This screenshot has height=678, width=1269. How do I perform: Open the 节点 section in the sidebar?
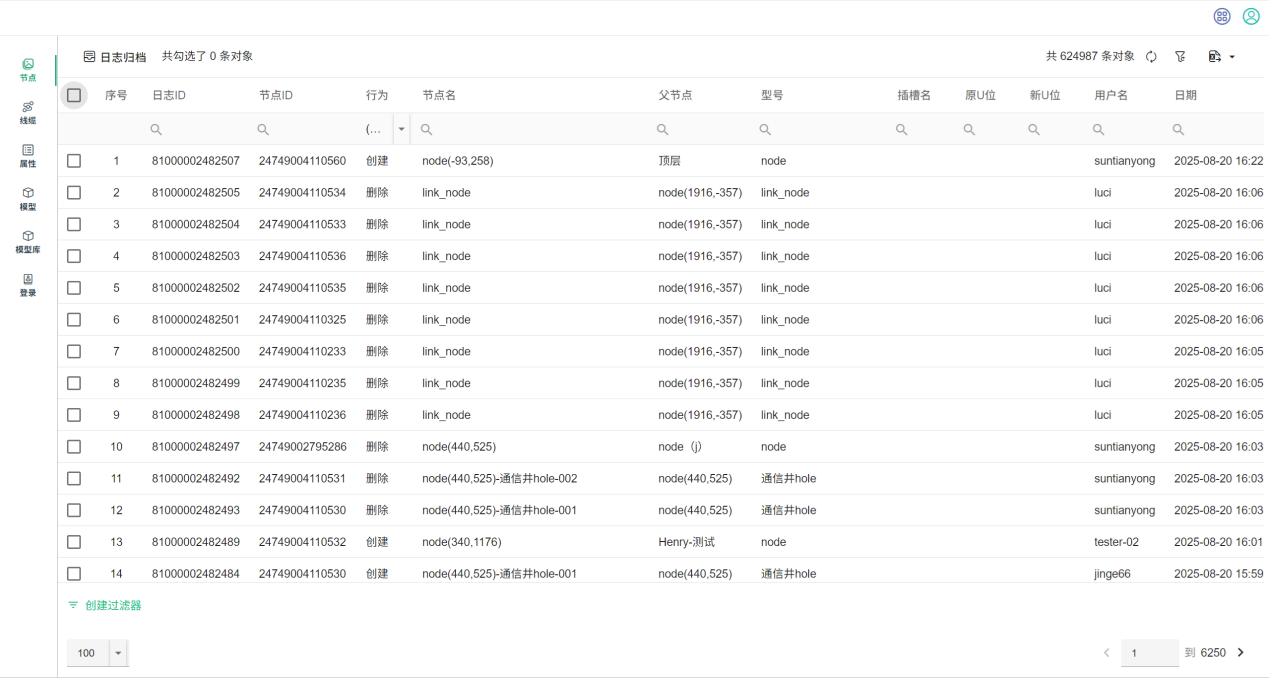click(x=28, y=69)
